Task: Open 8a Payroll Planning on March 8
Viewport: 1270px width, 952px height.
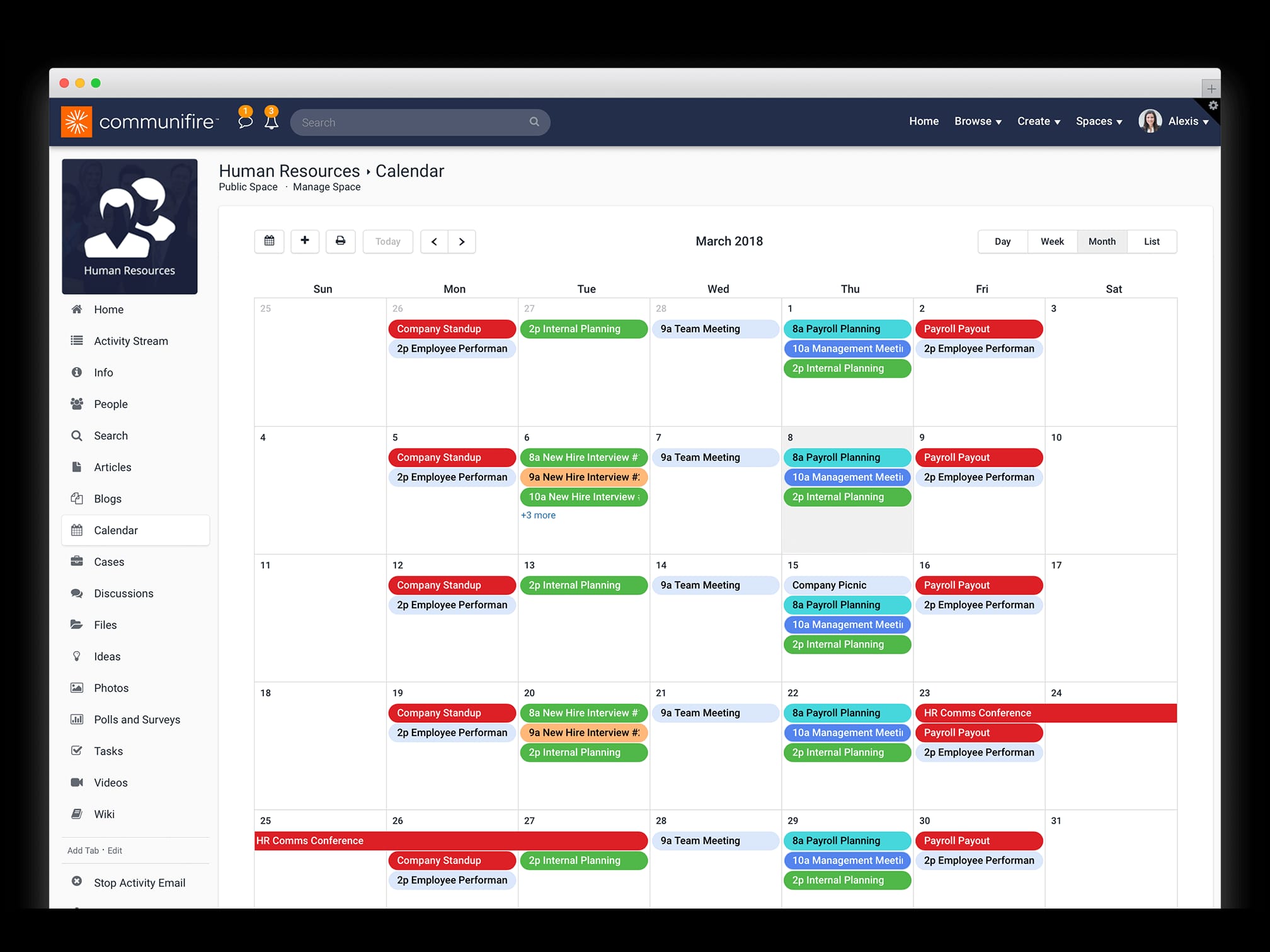Action: [x=847, y=457]
